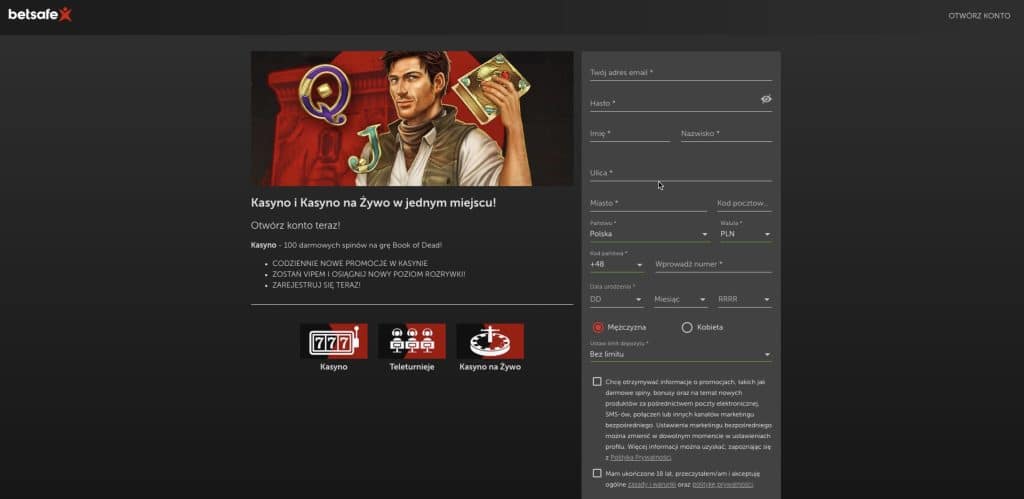This screenshot has height=499, width=1024.
Task: Click the Betsafe logo
Action: coord(40,14)
